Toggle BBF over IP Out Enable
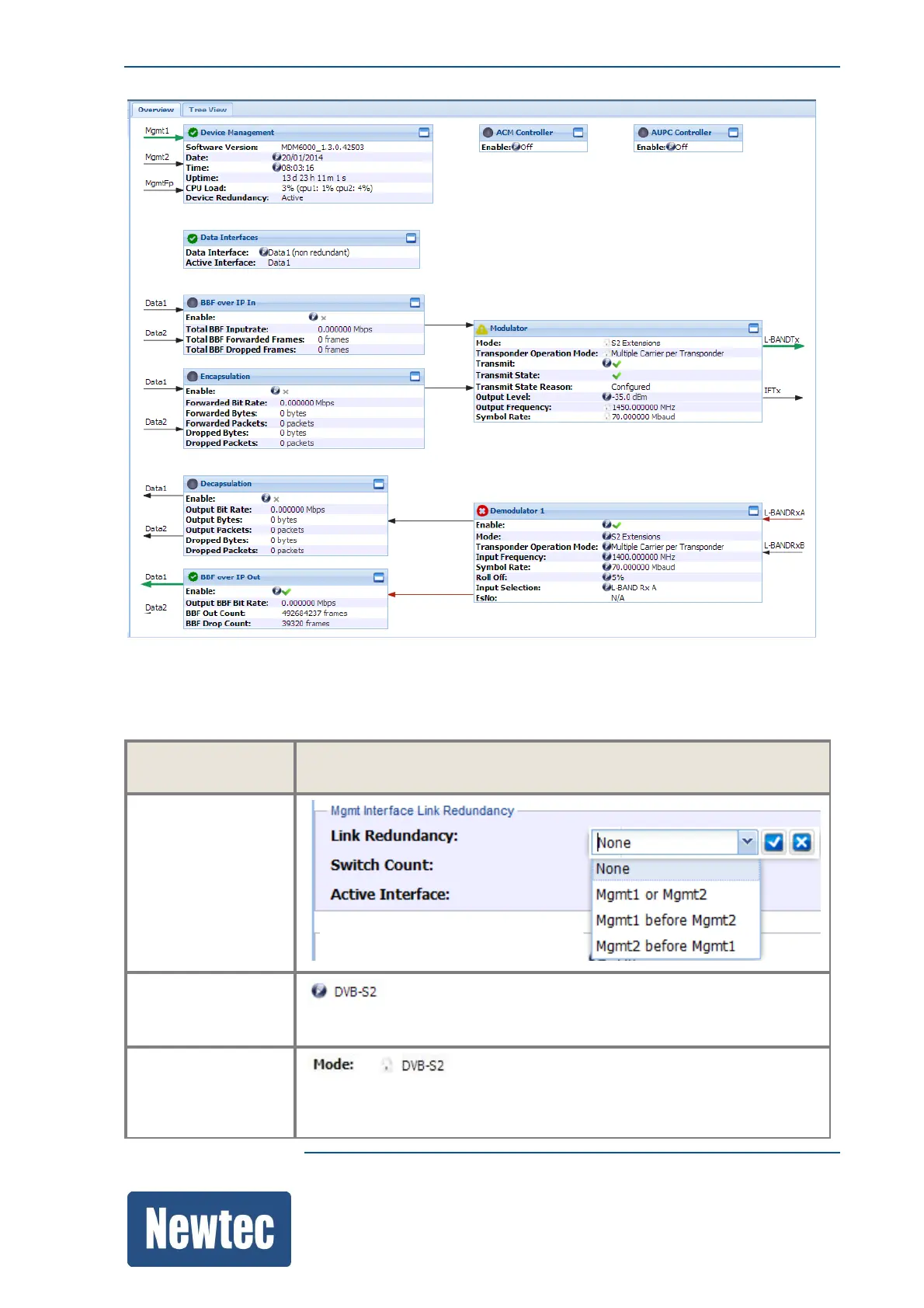The height and width of the screenshot is (1308, 924). (276, 591)
